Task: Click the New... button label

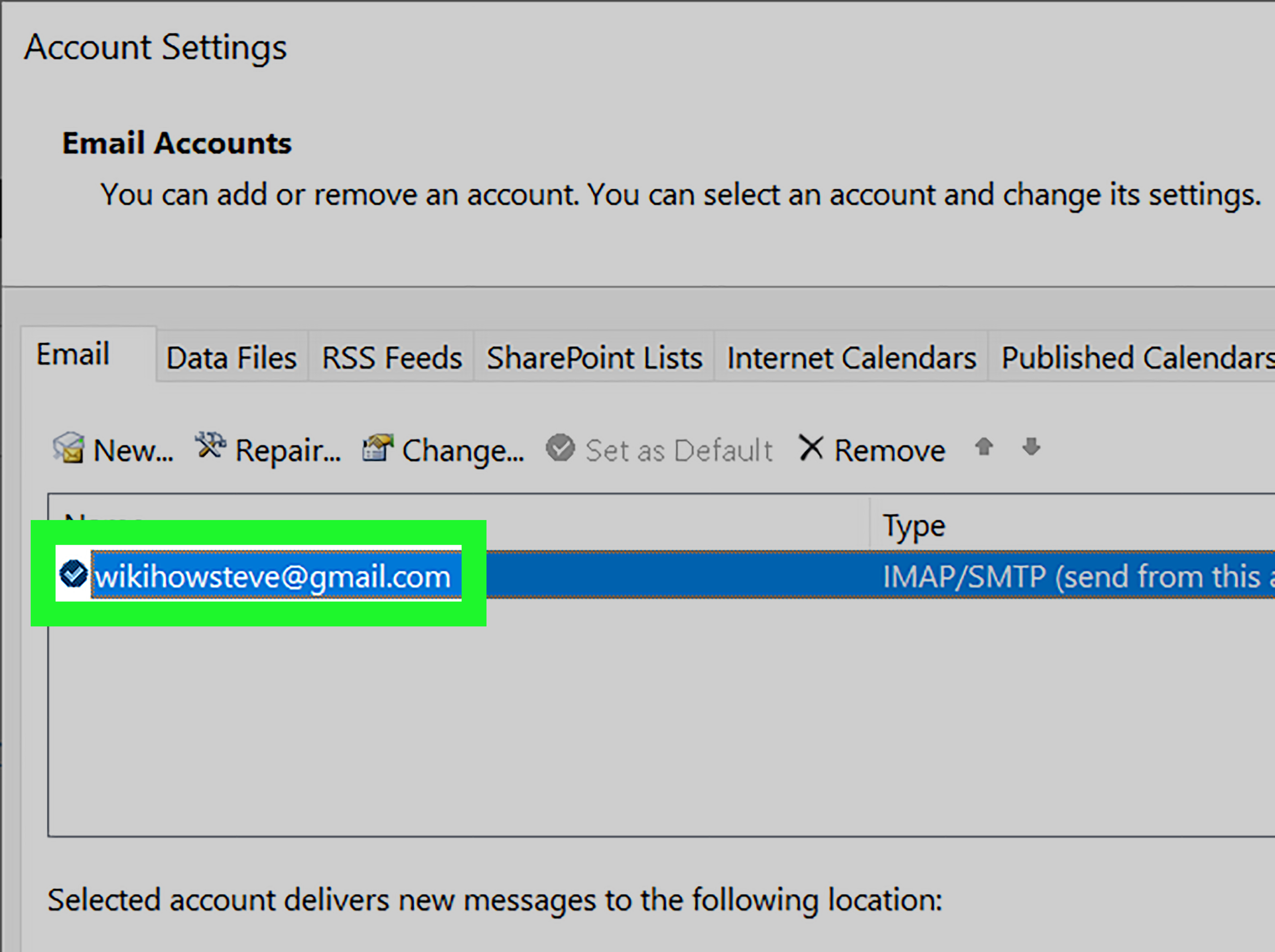Action: [x=133, y=451]
